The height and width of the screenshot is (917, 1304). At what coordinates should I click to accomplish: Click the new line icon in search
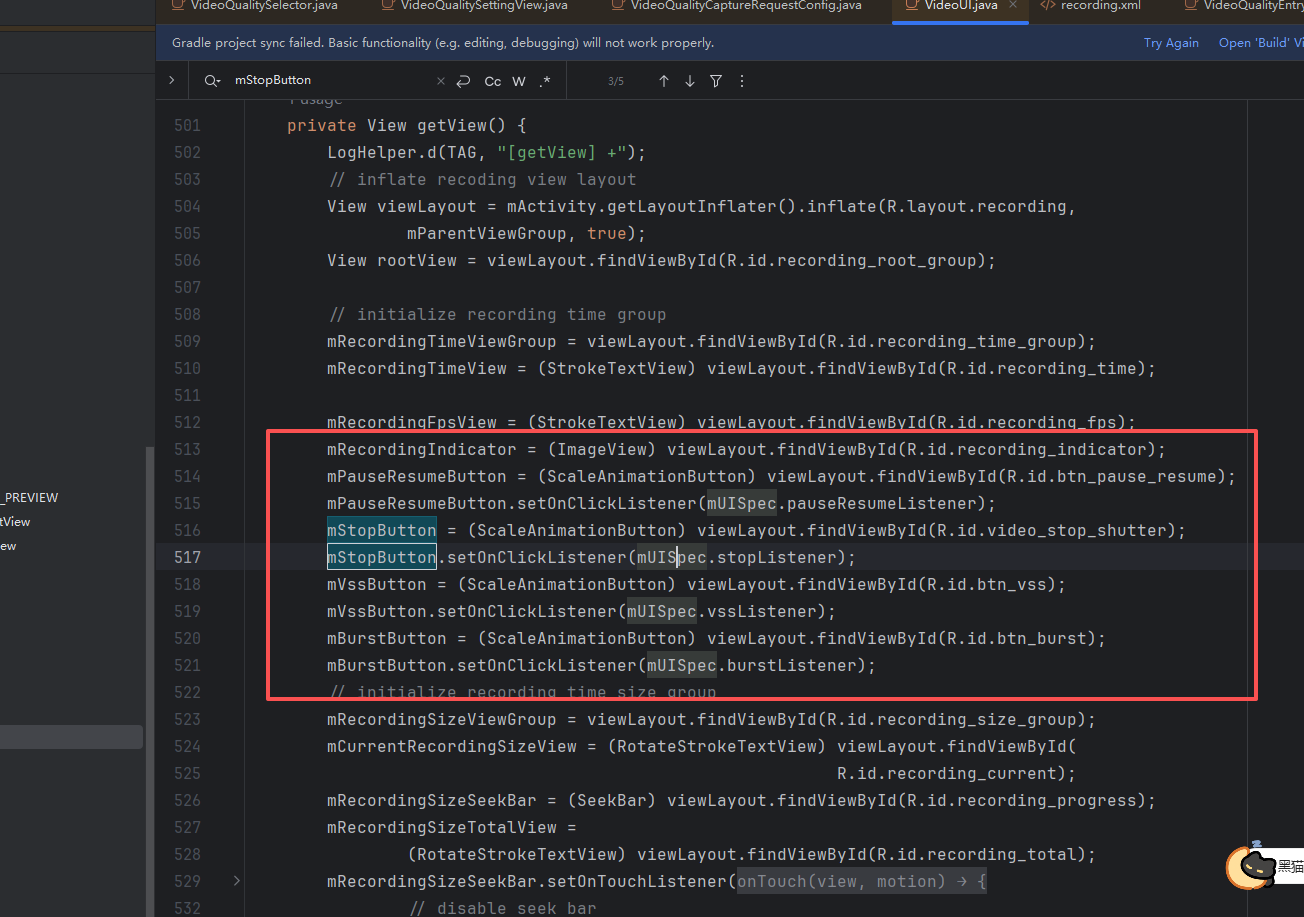tap(463, 81)
